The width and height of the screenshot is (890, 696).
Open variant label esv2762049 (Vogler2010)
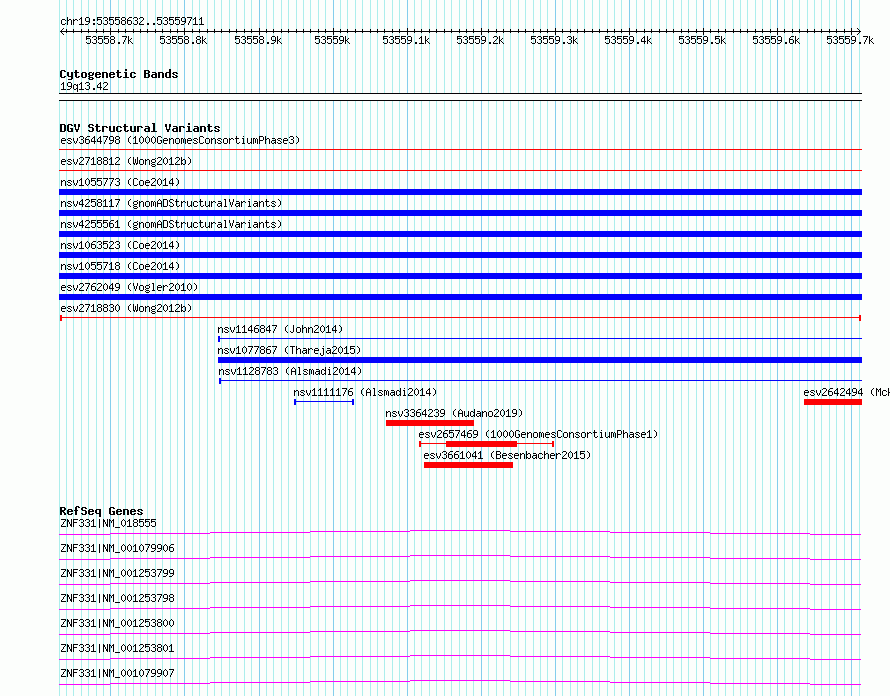pyautogui.click(x=129, y=287)
